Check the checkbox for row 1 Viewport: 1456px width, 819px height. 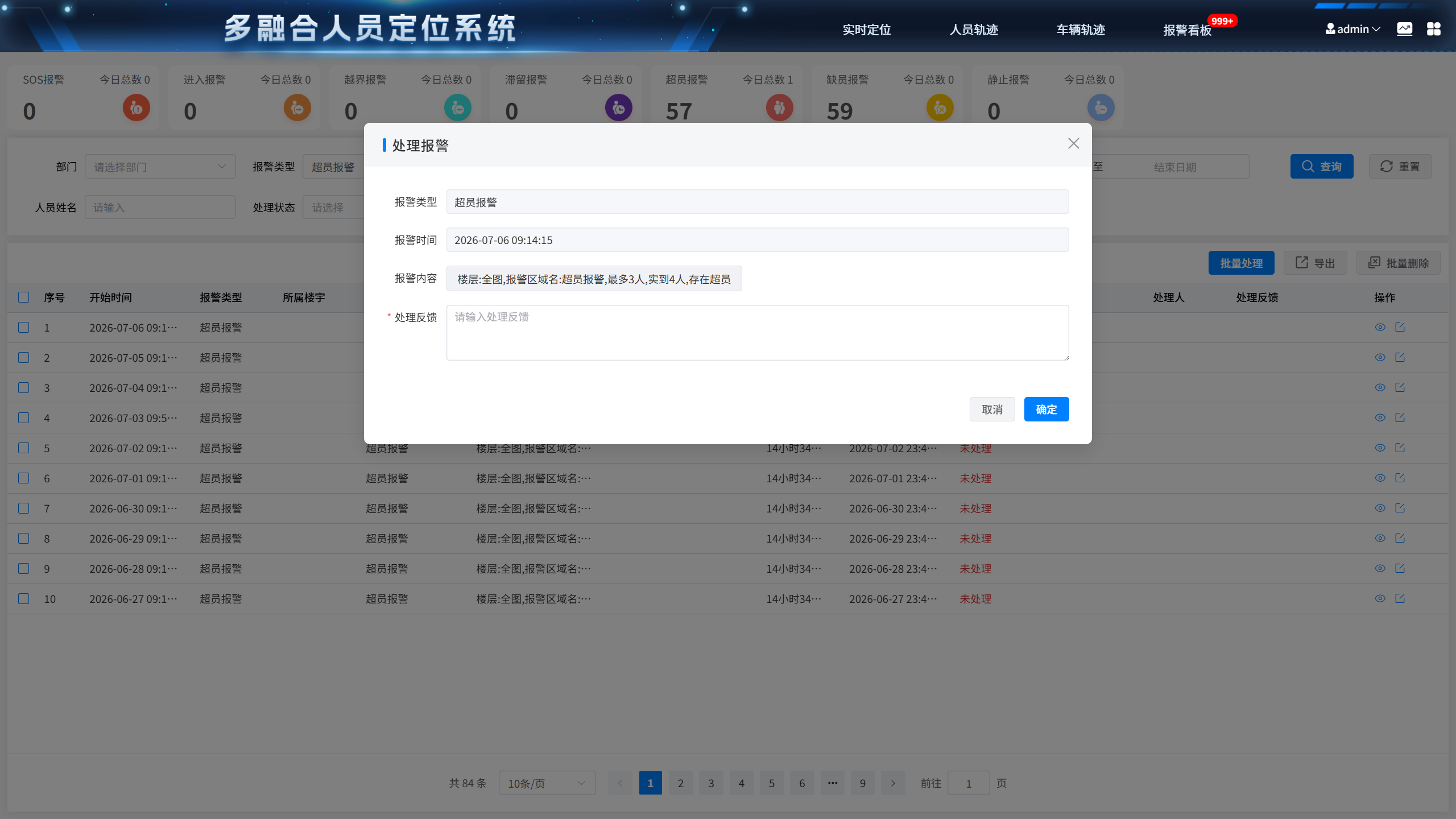click(23, 327)
